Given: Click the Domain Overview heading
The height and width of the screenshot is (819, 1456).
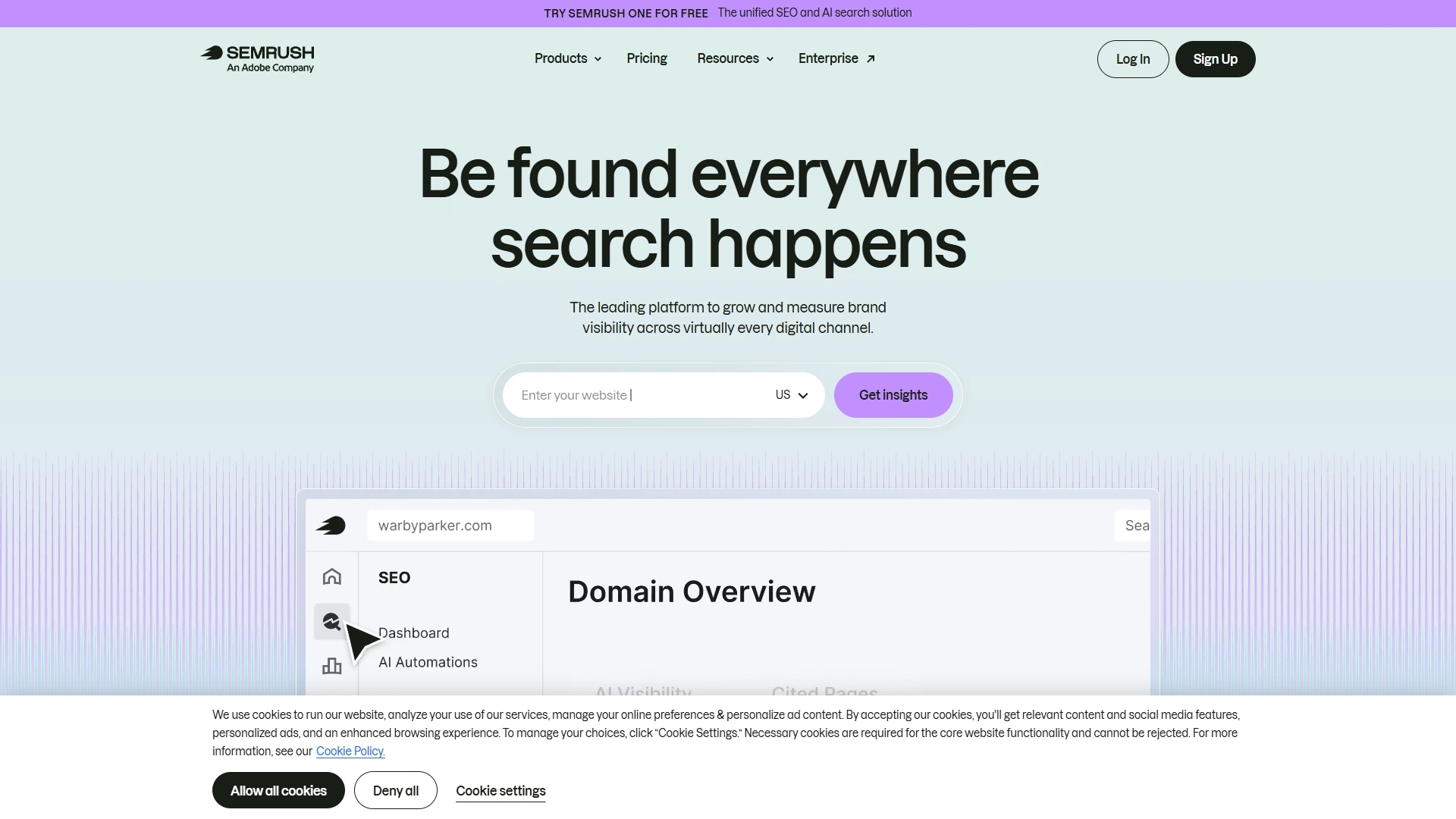Looking at the screenshot, I should [692, 591].
